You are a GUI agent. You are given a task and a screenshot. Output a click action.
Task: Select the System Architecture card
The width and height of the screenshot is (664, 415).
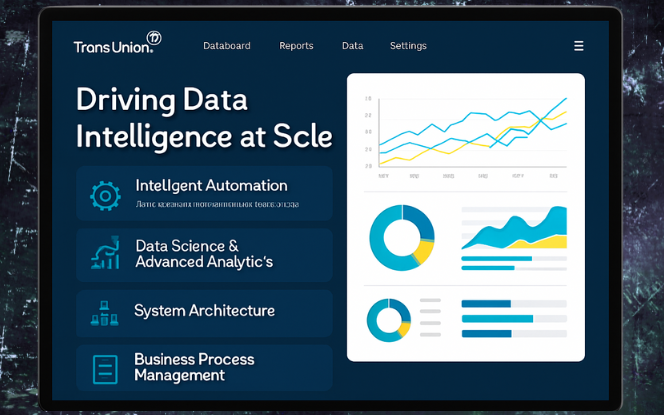point(204,313)
